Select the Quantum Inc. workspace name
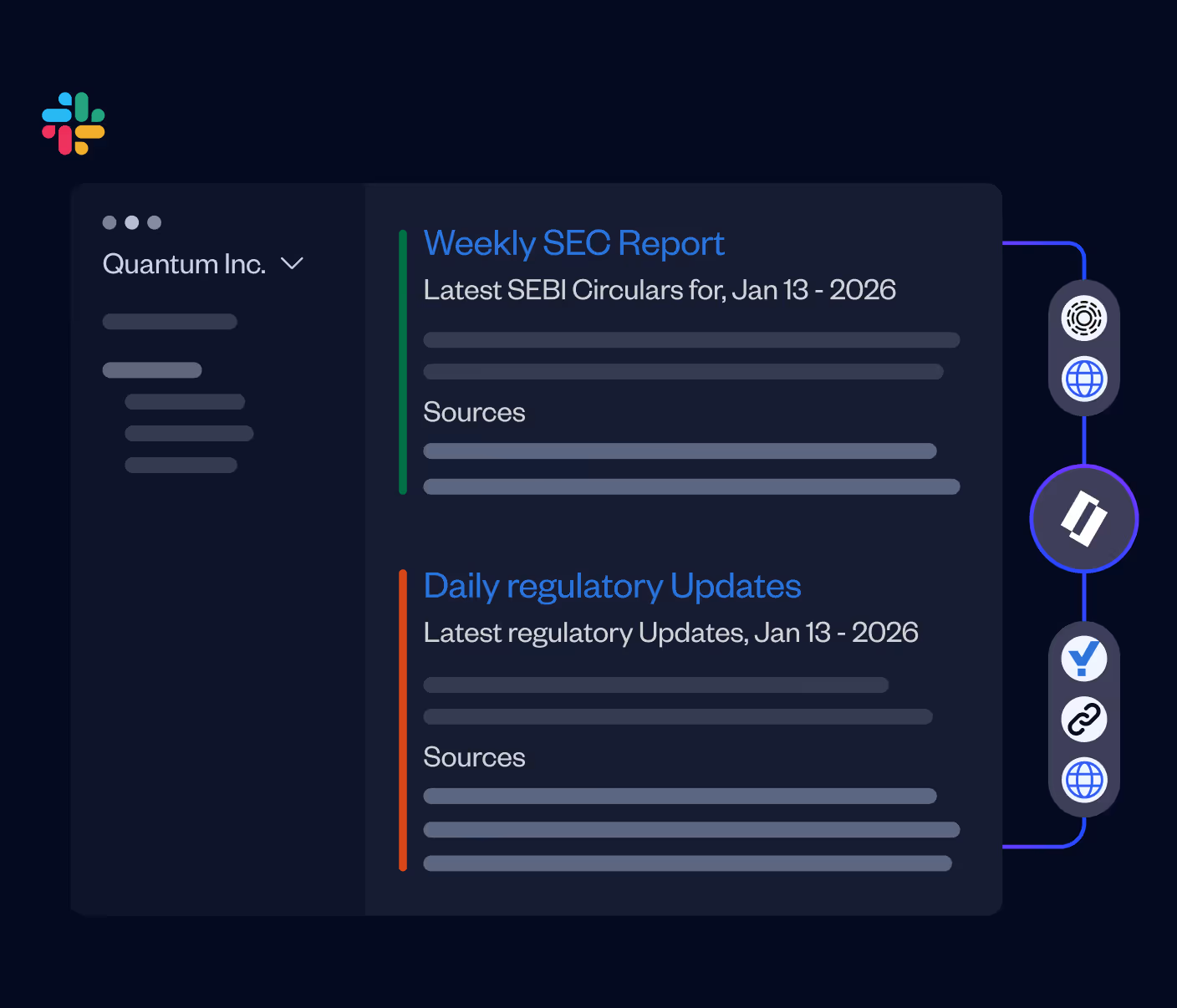The image size is (1177, 1008). coord(184,264)
